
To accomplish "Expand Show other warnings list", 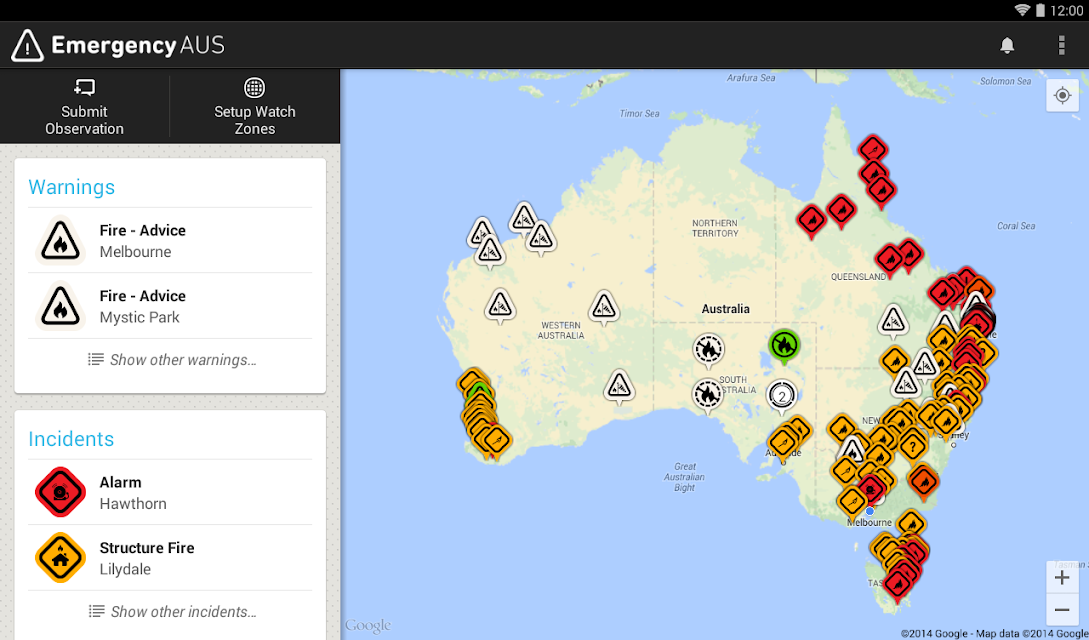I will (x=171, y=360).
